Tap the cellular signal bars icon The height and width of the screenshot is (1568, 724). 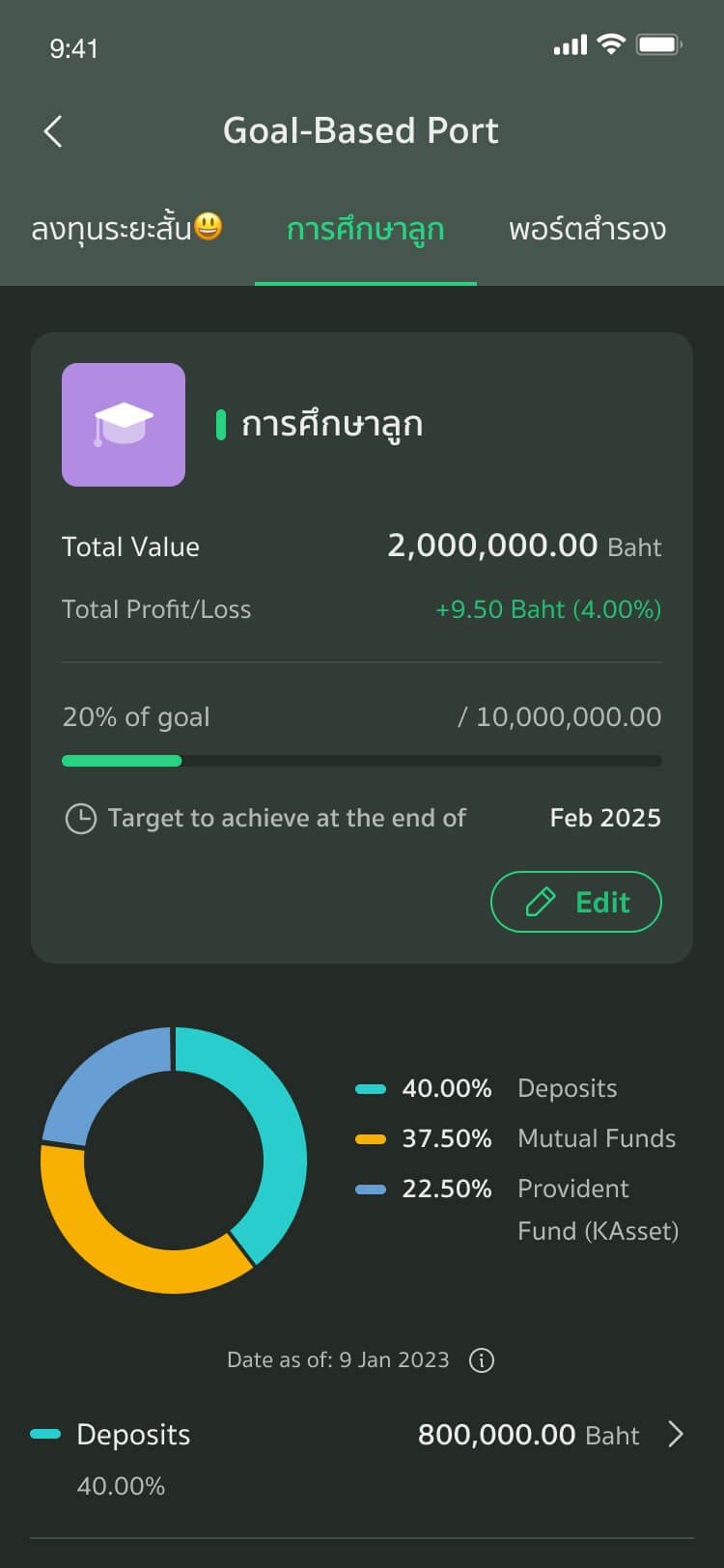(570, 45)
